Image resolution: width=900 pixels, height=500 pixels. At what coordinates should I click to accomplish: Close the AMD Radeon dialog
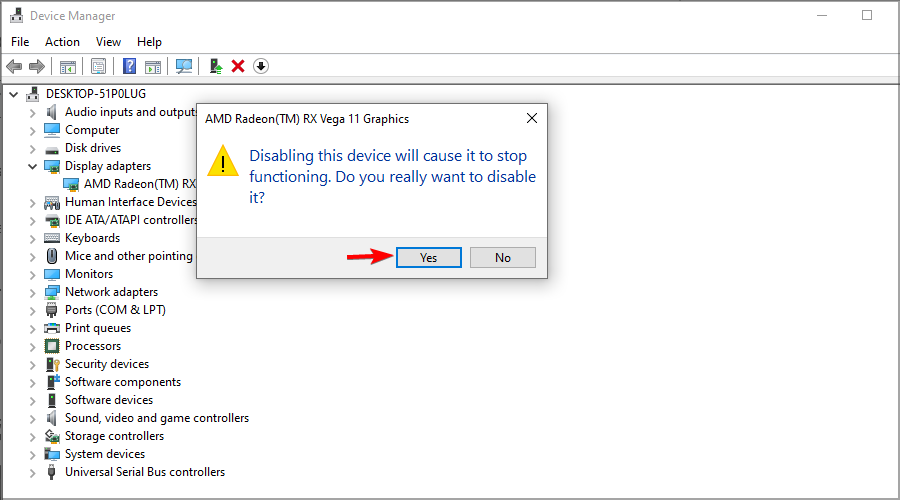click(x=532, y=118)
